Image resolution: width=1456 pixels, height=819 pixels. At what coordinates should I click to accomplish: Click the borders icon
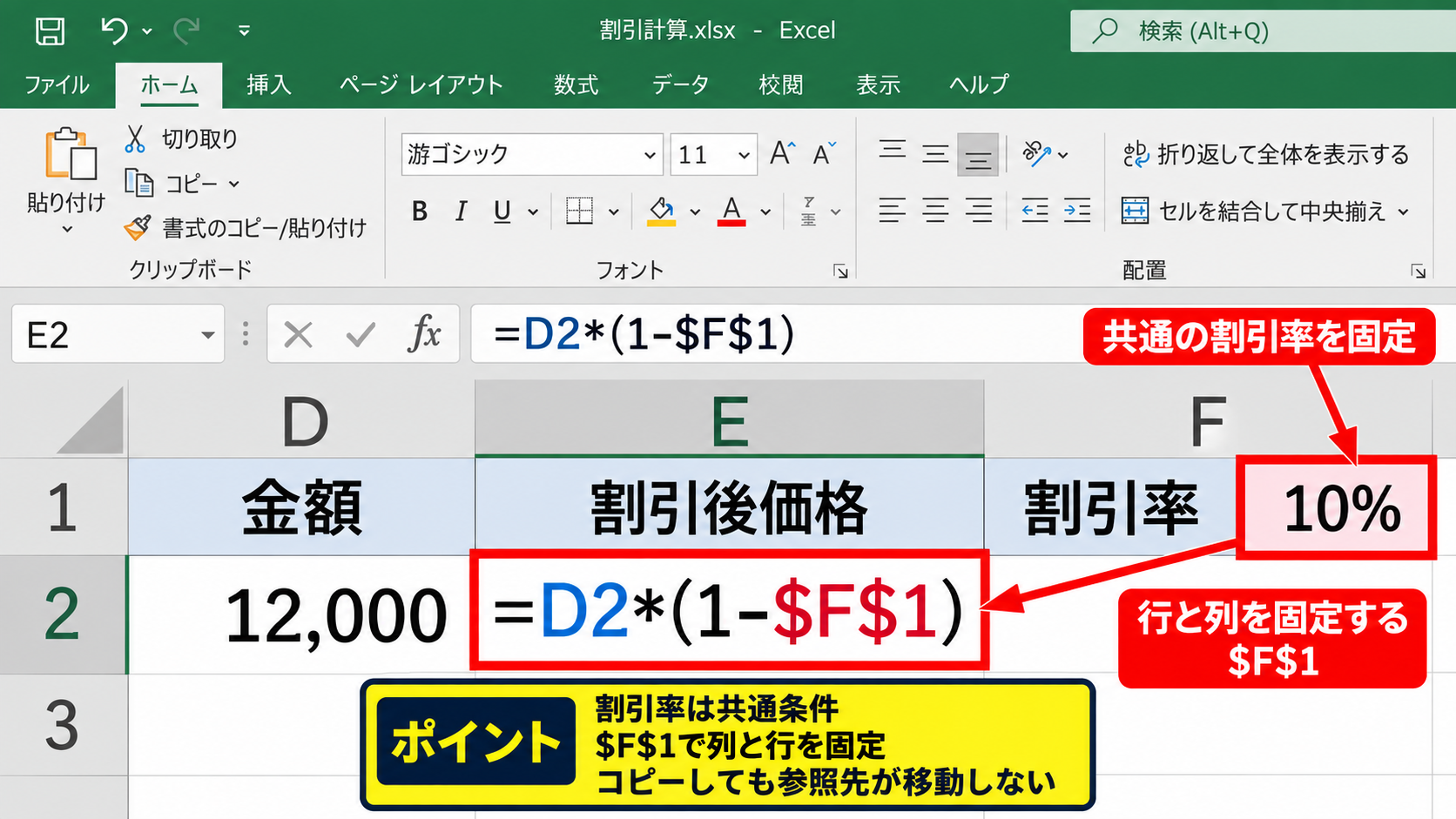[579, 211]
